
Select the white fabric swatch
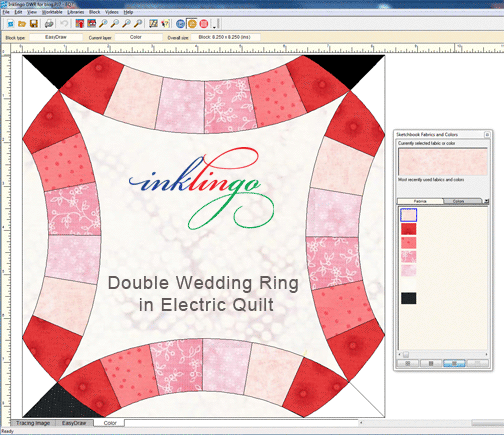tap(409, 284)
